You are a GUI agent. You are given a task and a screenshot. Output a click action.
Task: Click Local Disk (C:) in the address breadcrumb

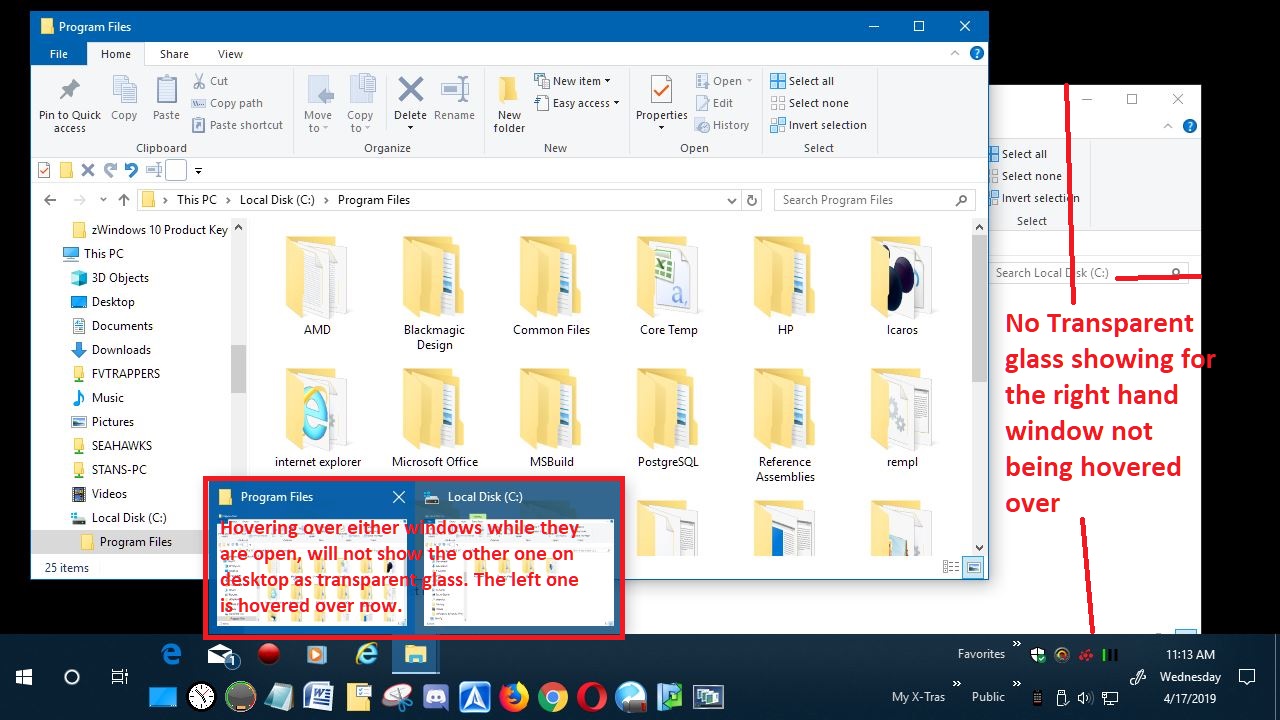(x=277, y=200)
